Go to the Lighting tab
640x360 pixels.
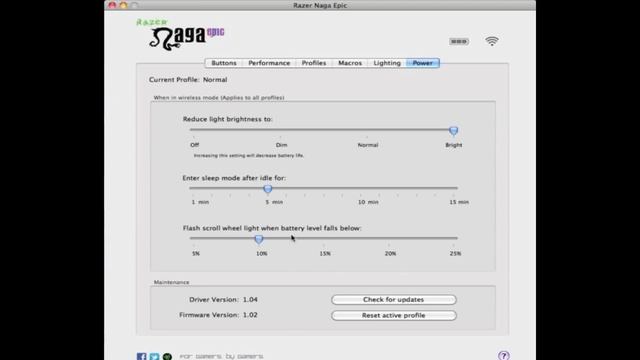point(387,63)
